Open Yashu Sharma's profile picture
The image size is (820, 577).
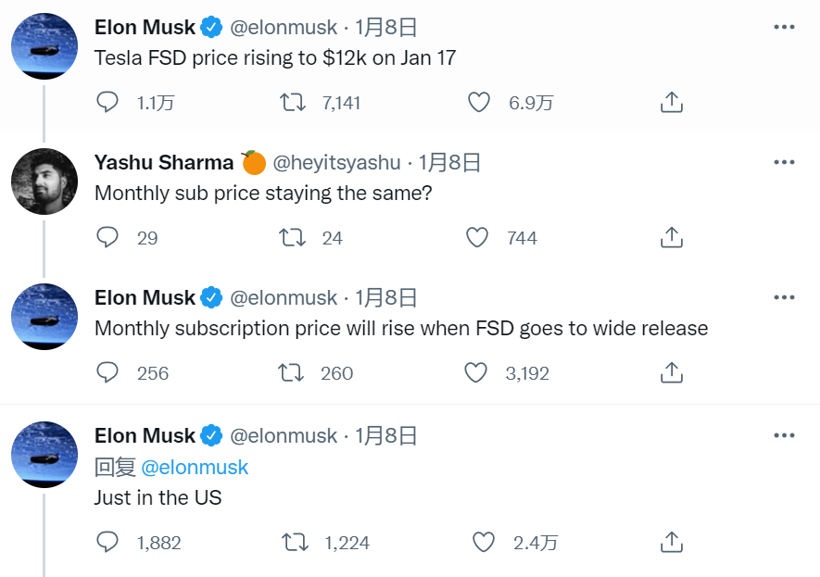pyautogui.click(x=44, y=182)
